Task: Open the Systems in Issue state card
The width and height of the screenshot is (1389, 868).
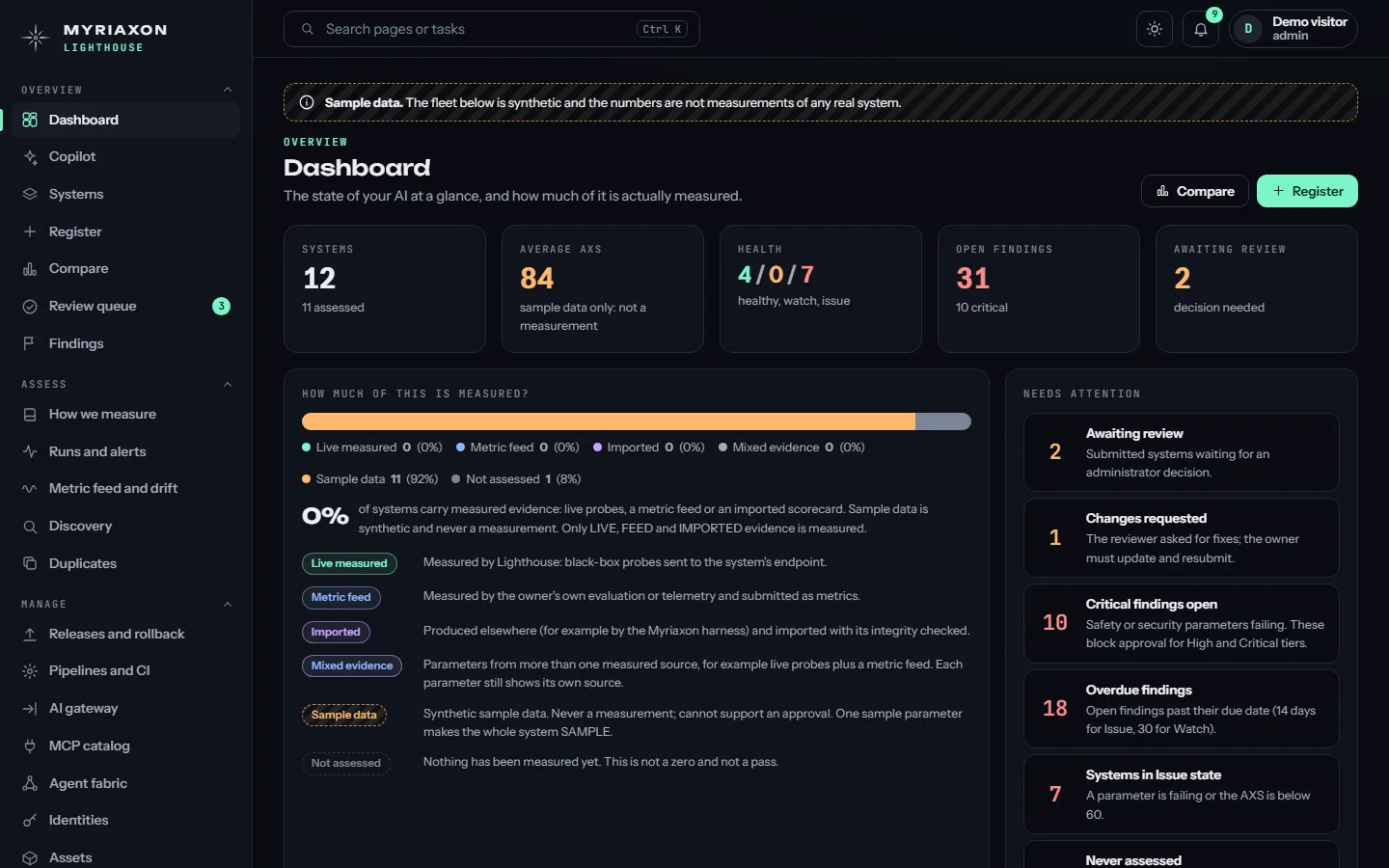Action: (1182, 795)
